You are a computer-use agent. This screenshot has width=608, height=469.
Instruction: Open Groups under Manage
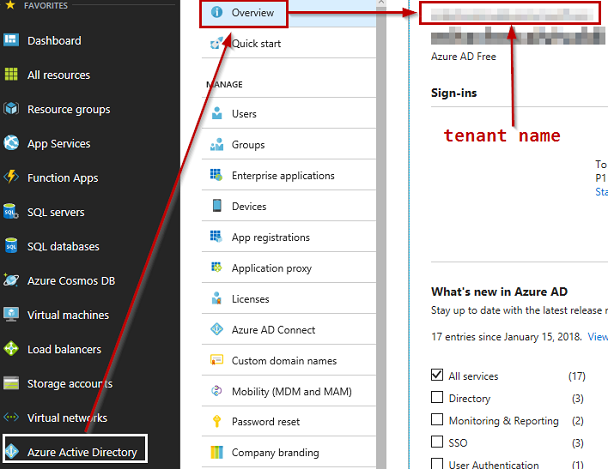click(x=289, y=144)
